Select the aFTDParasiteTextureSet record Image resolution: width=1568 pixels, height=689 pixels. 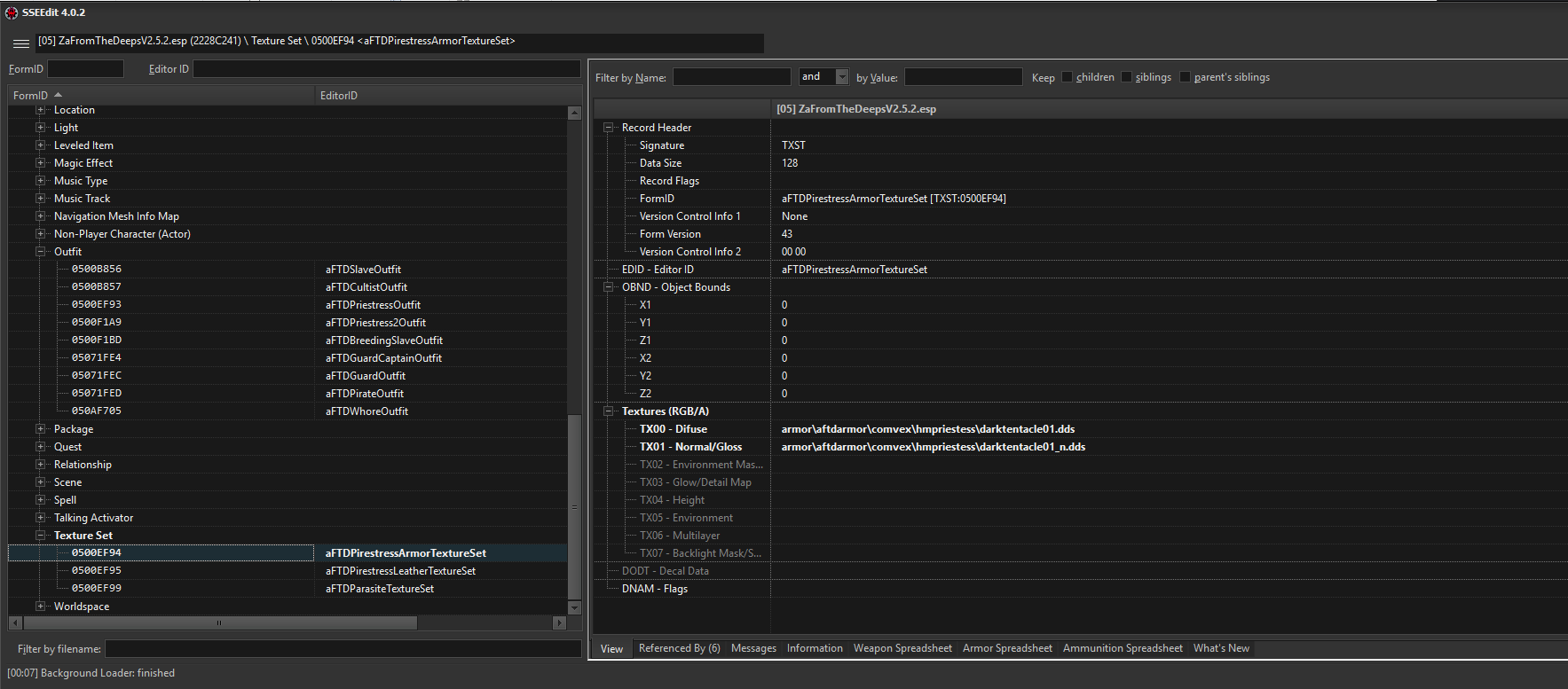pyautogui.click(x=380, y=589)
